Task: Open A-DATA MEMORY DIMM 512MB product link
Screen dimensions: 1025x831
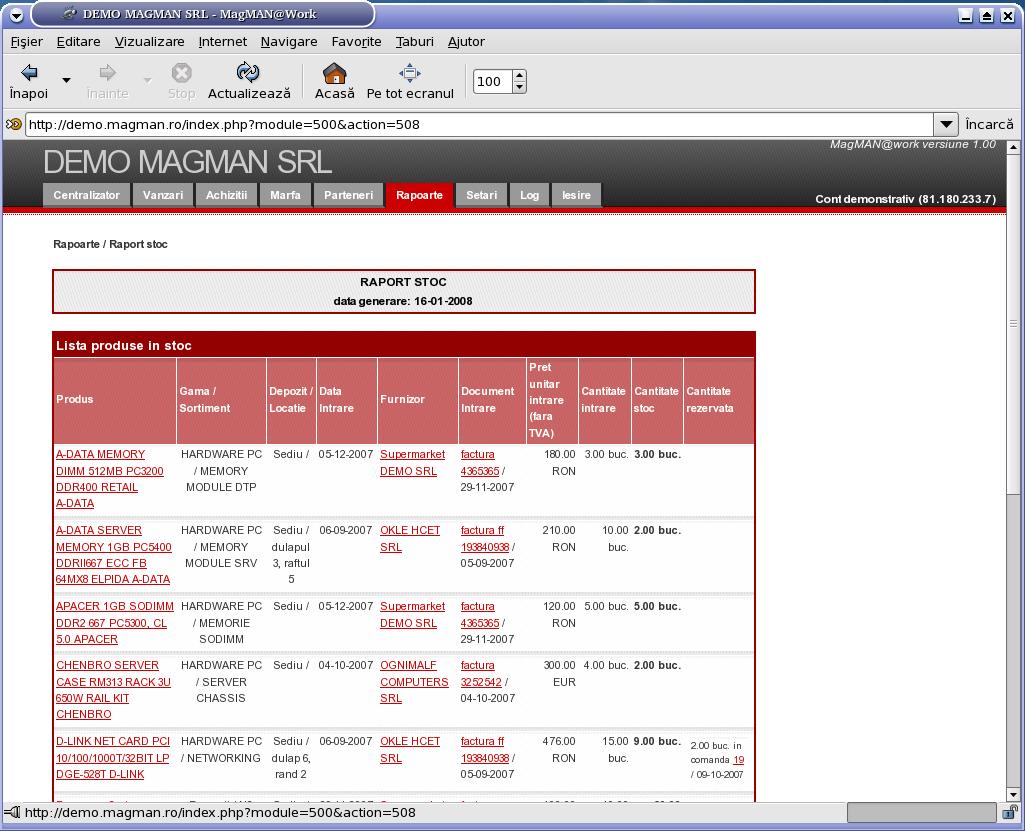Action: click(x=110, y=479)
